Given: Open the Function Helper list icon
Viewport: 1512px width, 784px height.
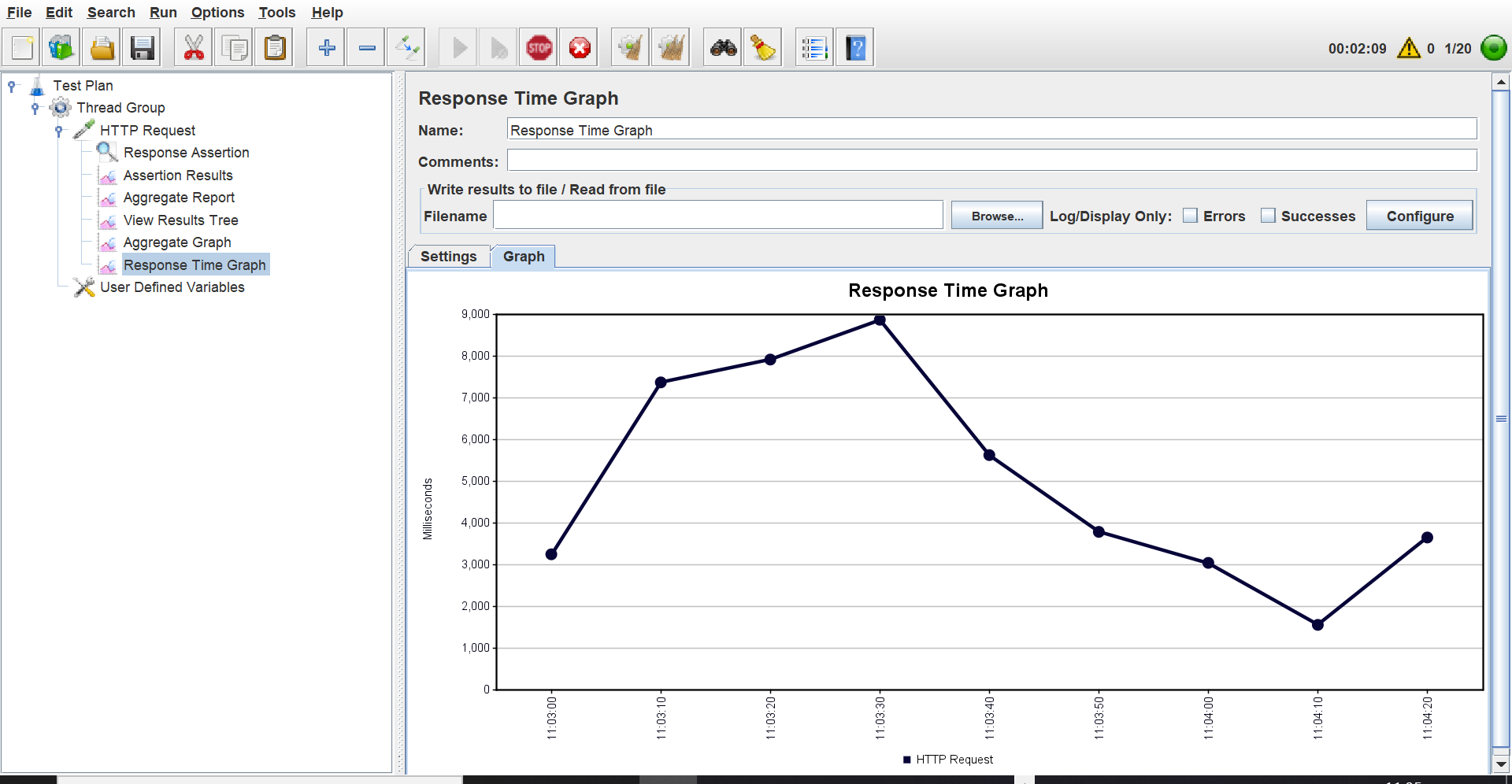Looking at the screenshot, I should tap(814, 48).
